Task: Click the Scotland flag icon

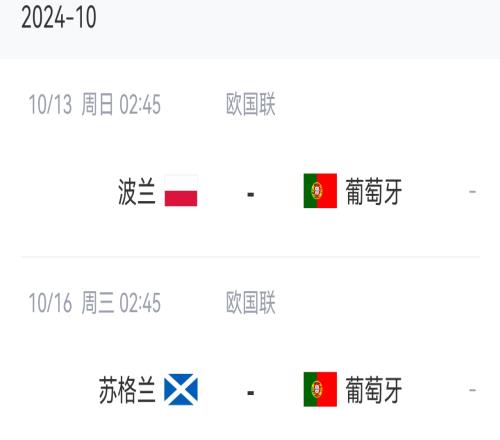Action: 181,389
